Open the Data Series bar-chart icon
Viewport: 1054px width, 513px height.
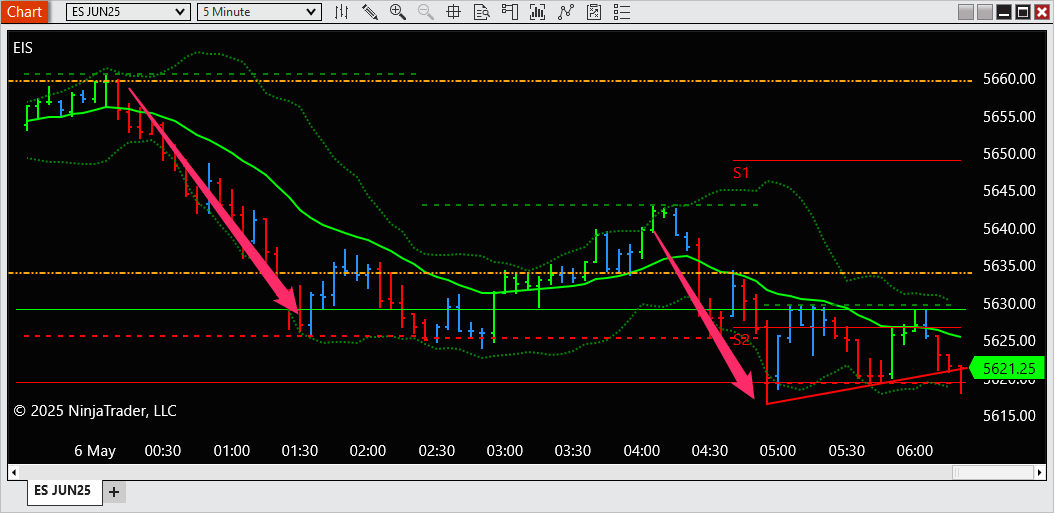point(537,11)
